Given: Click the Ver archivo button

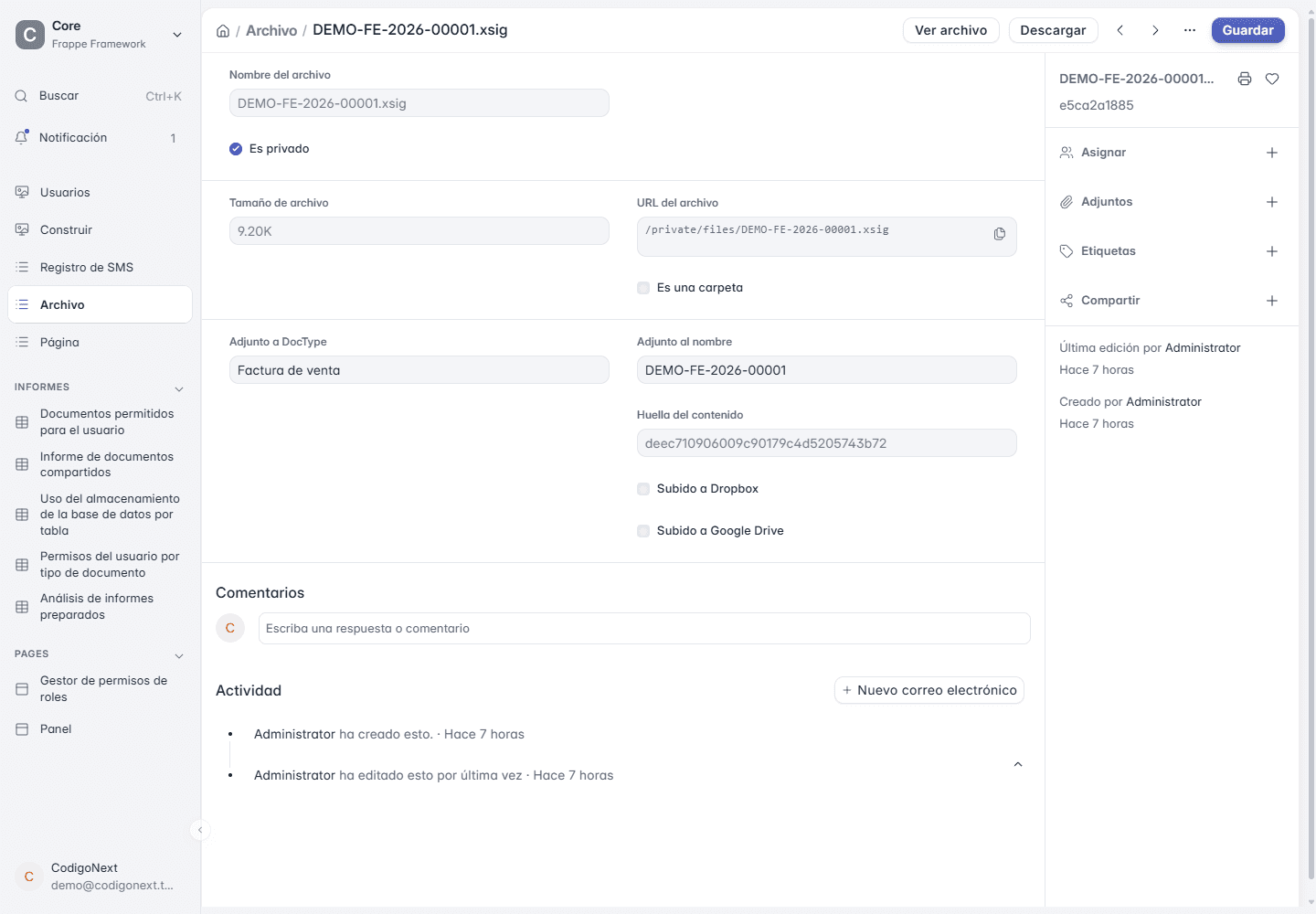Looking at the screenshot, I should point(951,30).
